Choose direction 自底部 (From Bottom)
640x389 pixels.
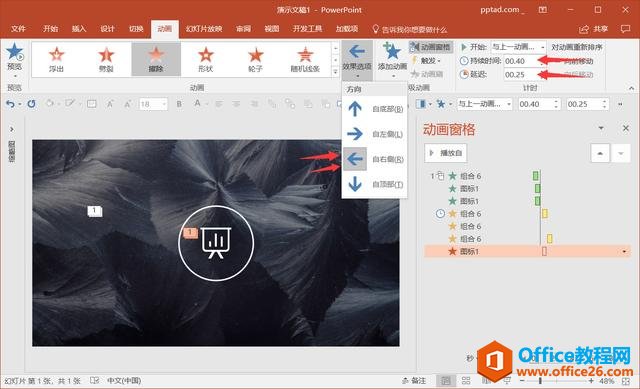[x=374, y=109]
